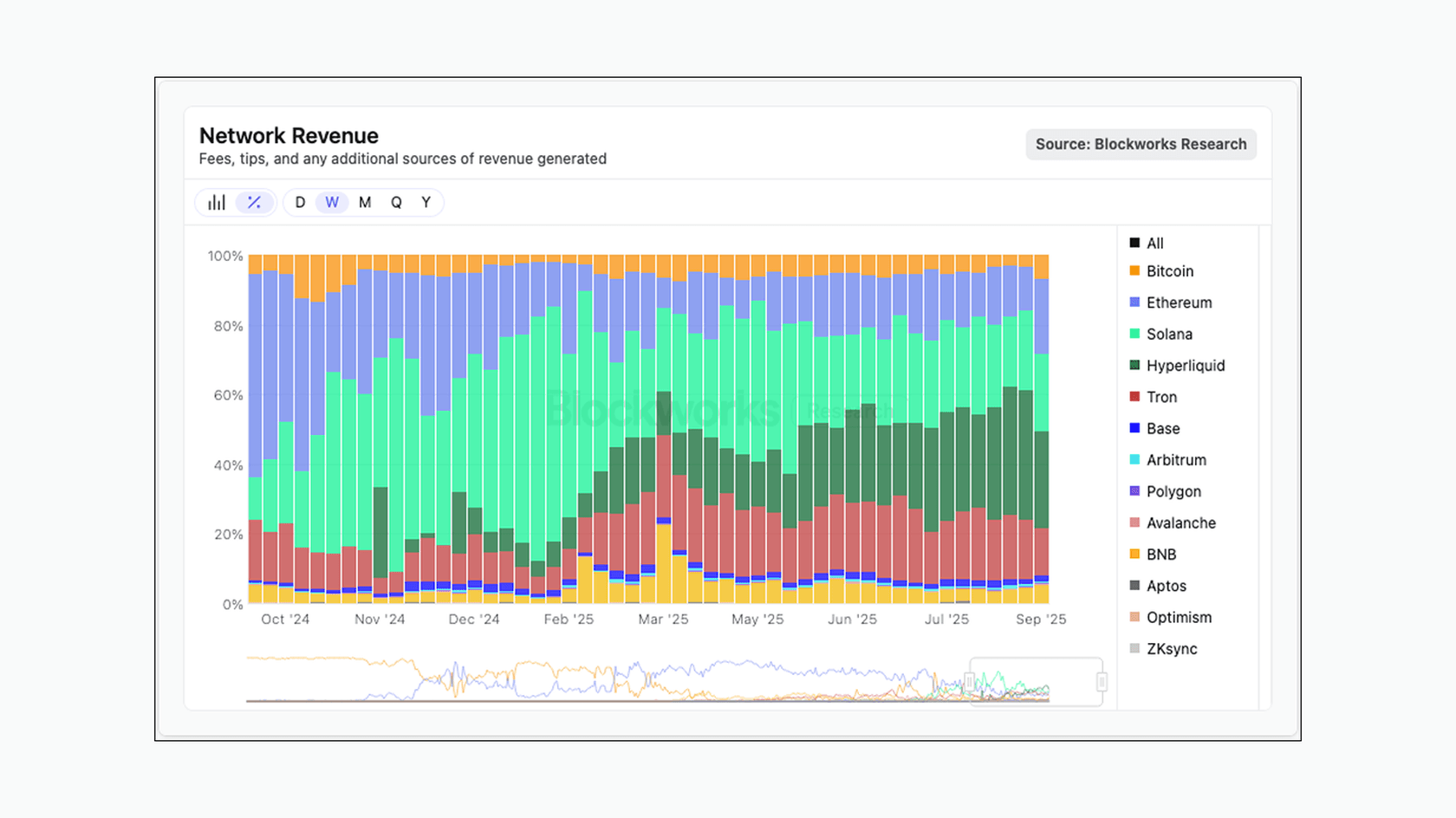Switch to absolute bar chart view icon
The image size is (1456, 818).
pos(217,203)
